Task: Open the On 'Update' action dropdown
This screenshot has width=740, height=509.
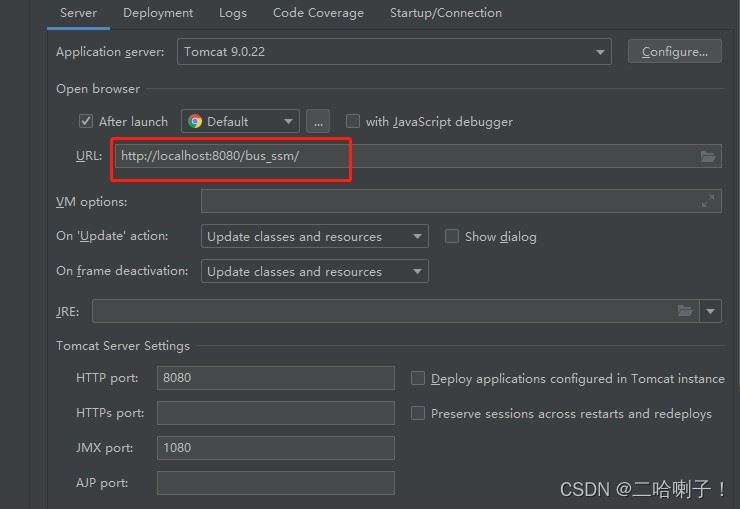Action: click(314, 236)
